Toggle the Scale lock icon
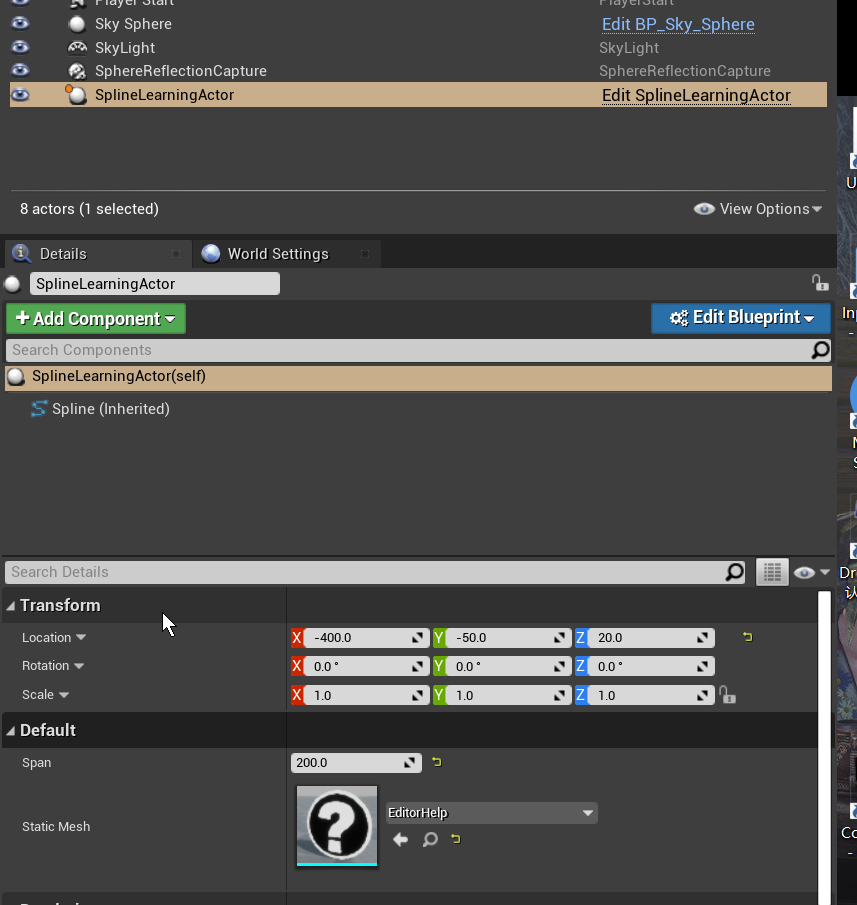Screen dimensions: 857x905 point(728,695)
